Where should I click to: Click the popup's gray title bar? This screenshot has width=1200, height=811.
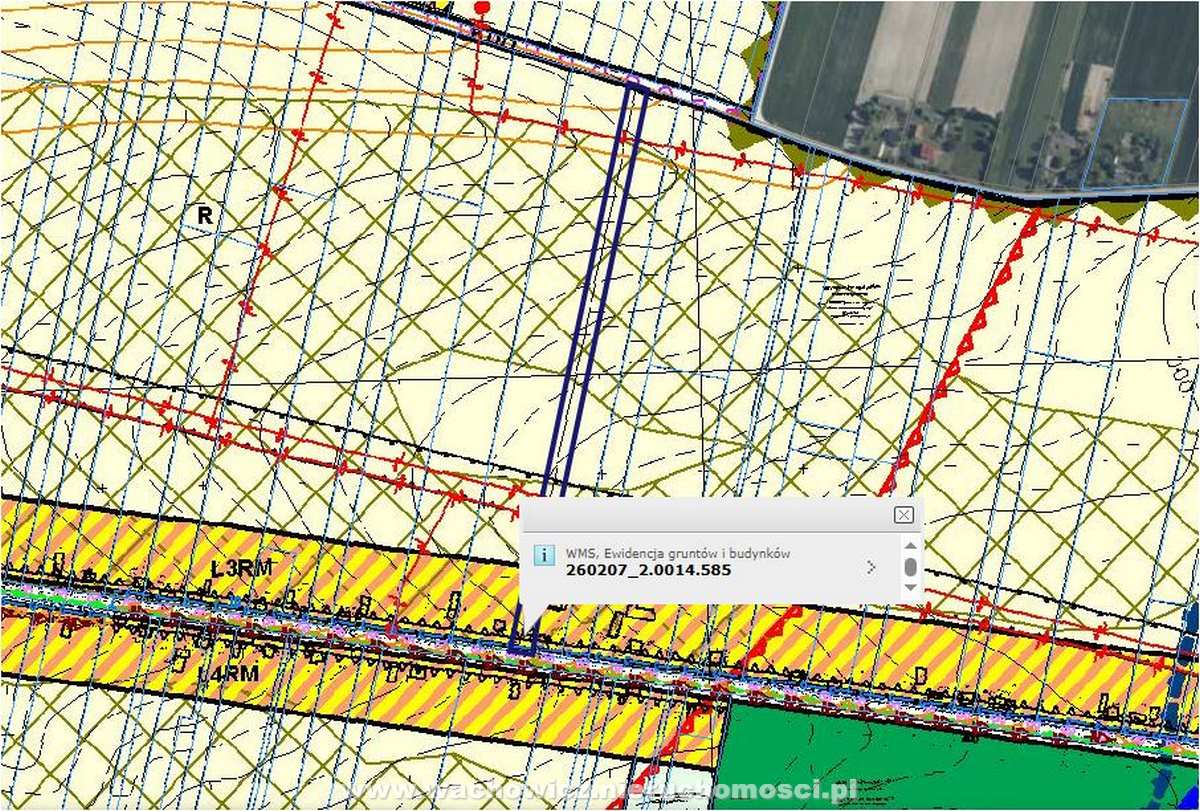click(700, 515)
